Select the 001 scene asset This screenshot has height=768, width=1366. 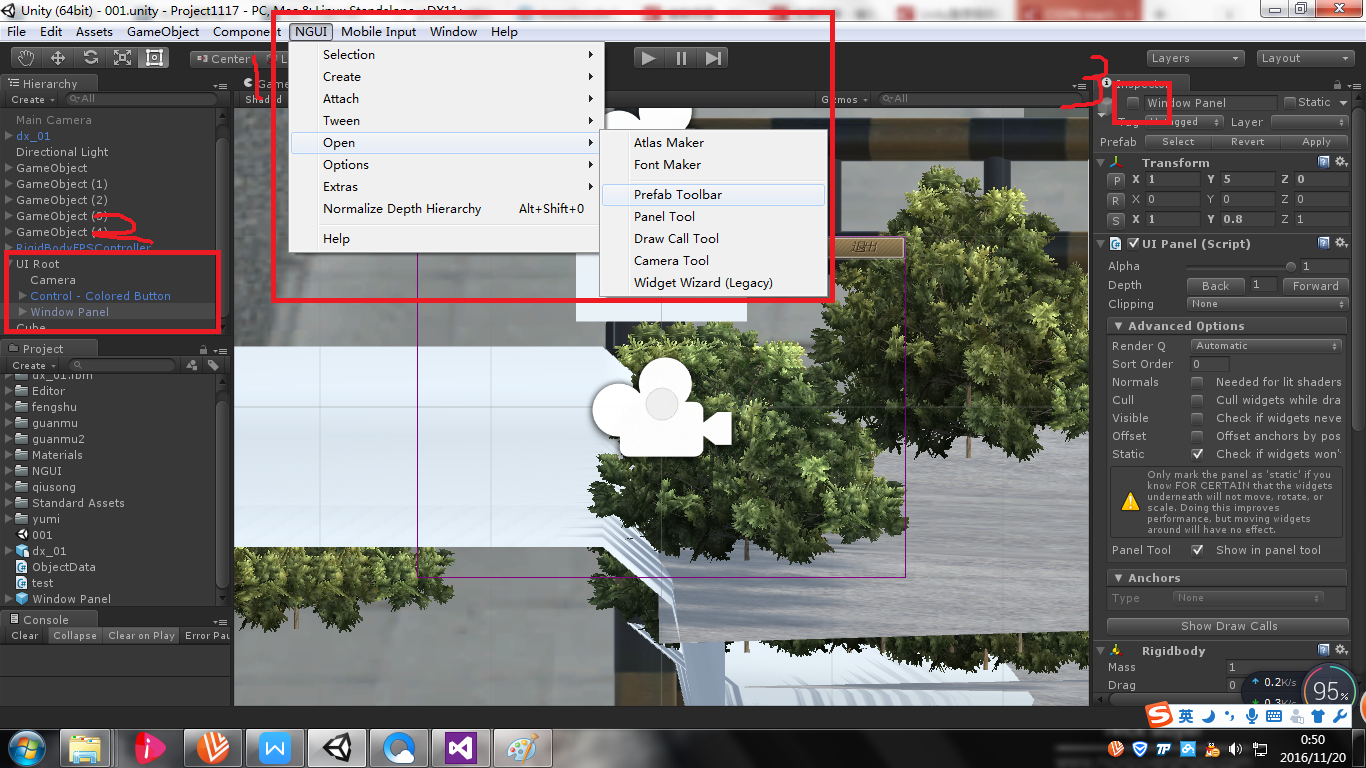42,535
